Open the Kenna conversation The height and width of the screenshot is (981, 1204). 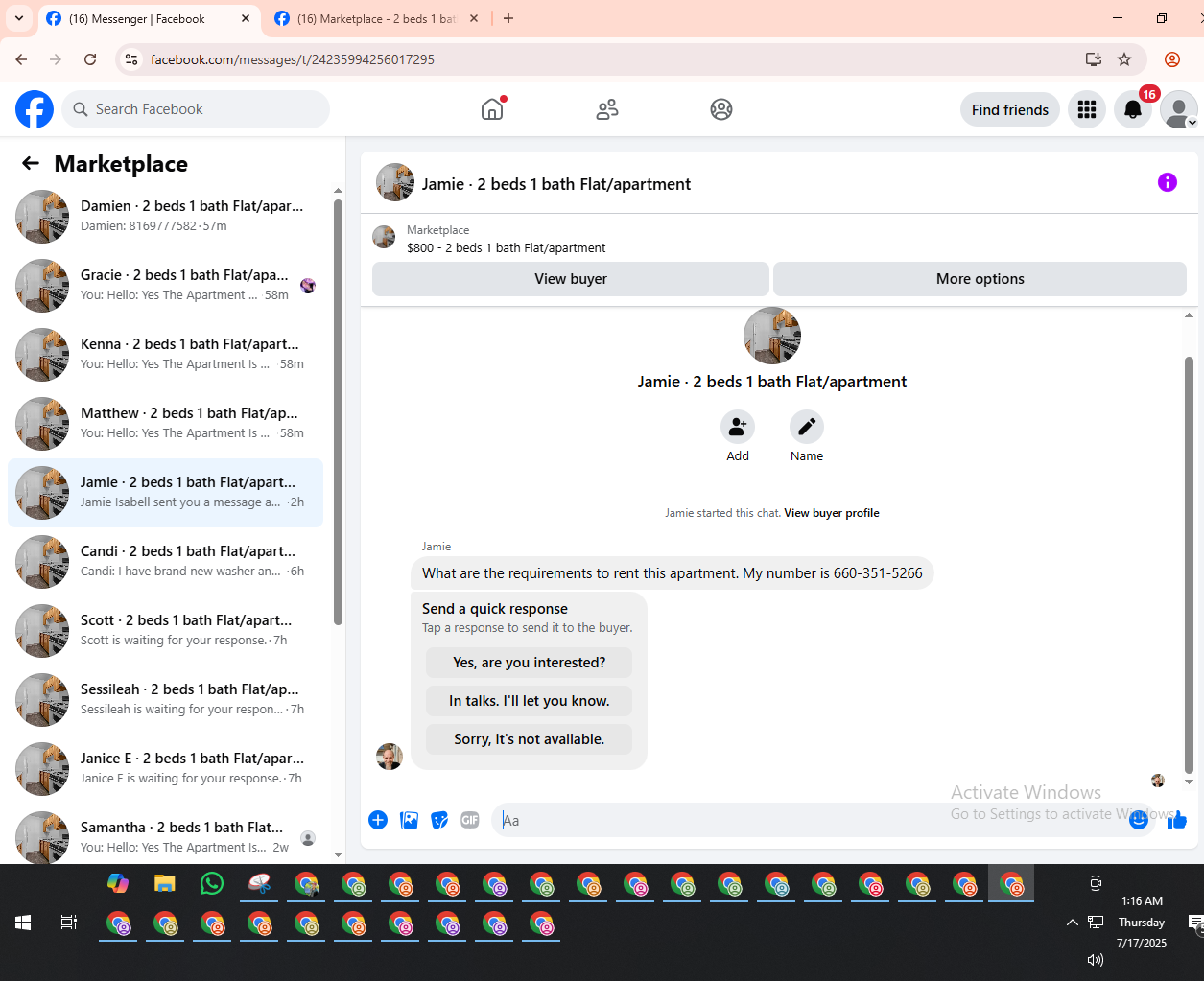point(165,355)
